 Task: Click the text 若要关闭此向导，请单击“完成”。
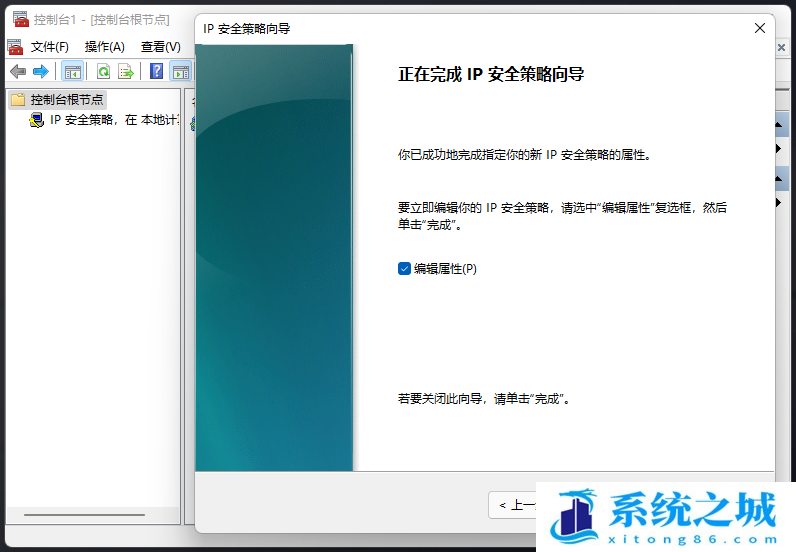tap(484, 399)
